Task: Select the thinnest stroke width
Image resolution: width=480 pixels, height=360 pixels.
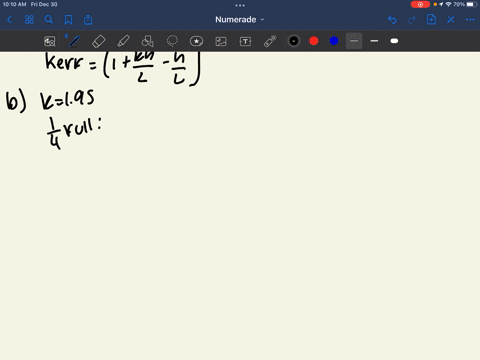Action: [354, 41]
